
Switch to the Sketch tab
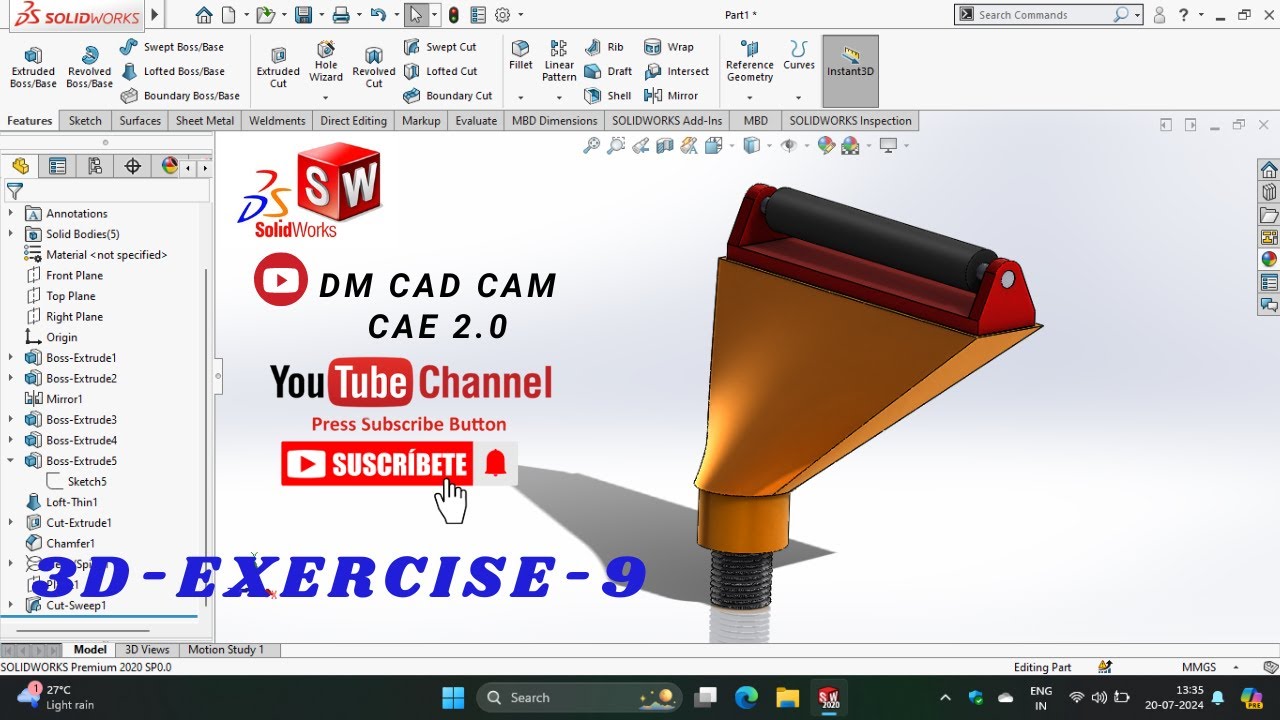(85, 121)
